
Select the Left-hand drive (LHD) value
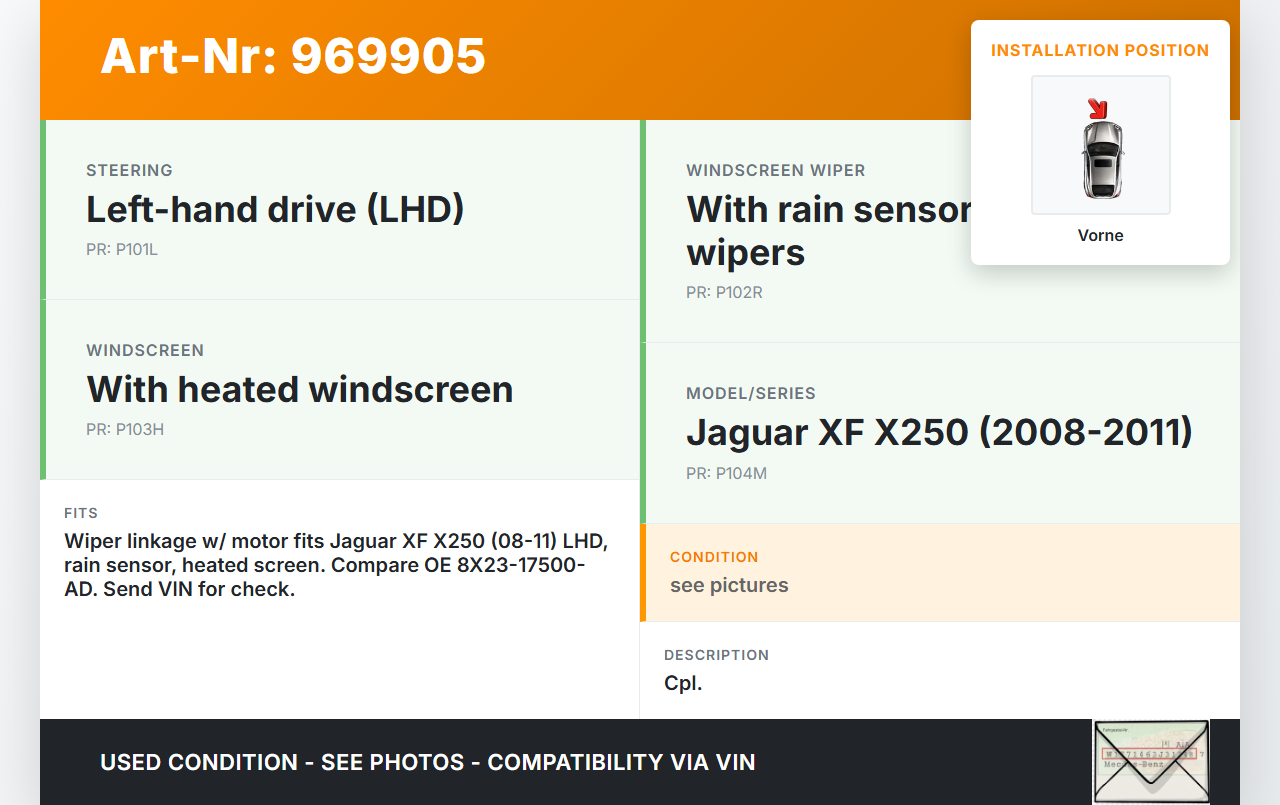point(275,209)
